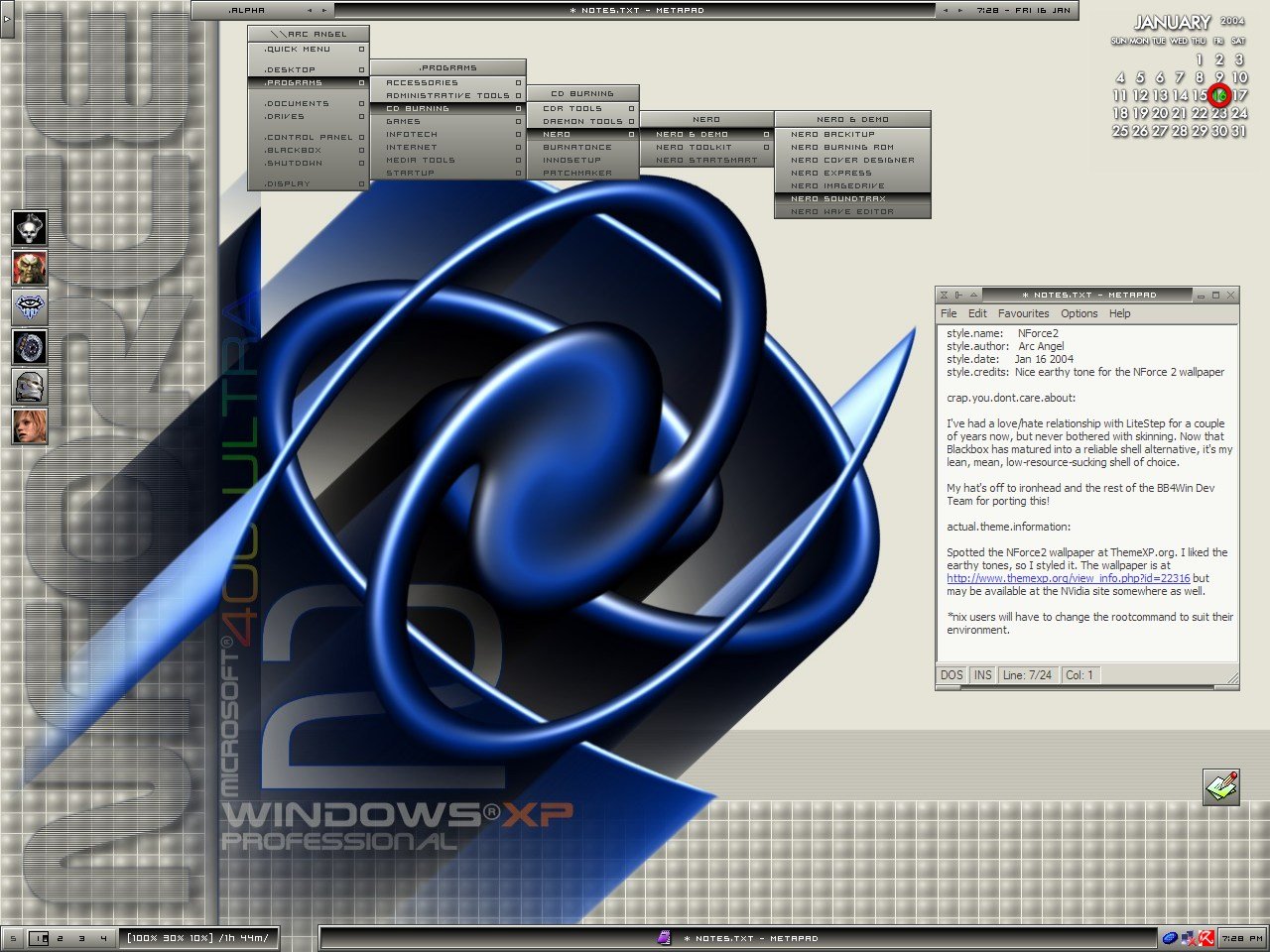Click the DOS format indicator in status bar
The height and width of the screenshot is (952, 1270).
coord(952,675)
